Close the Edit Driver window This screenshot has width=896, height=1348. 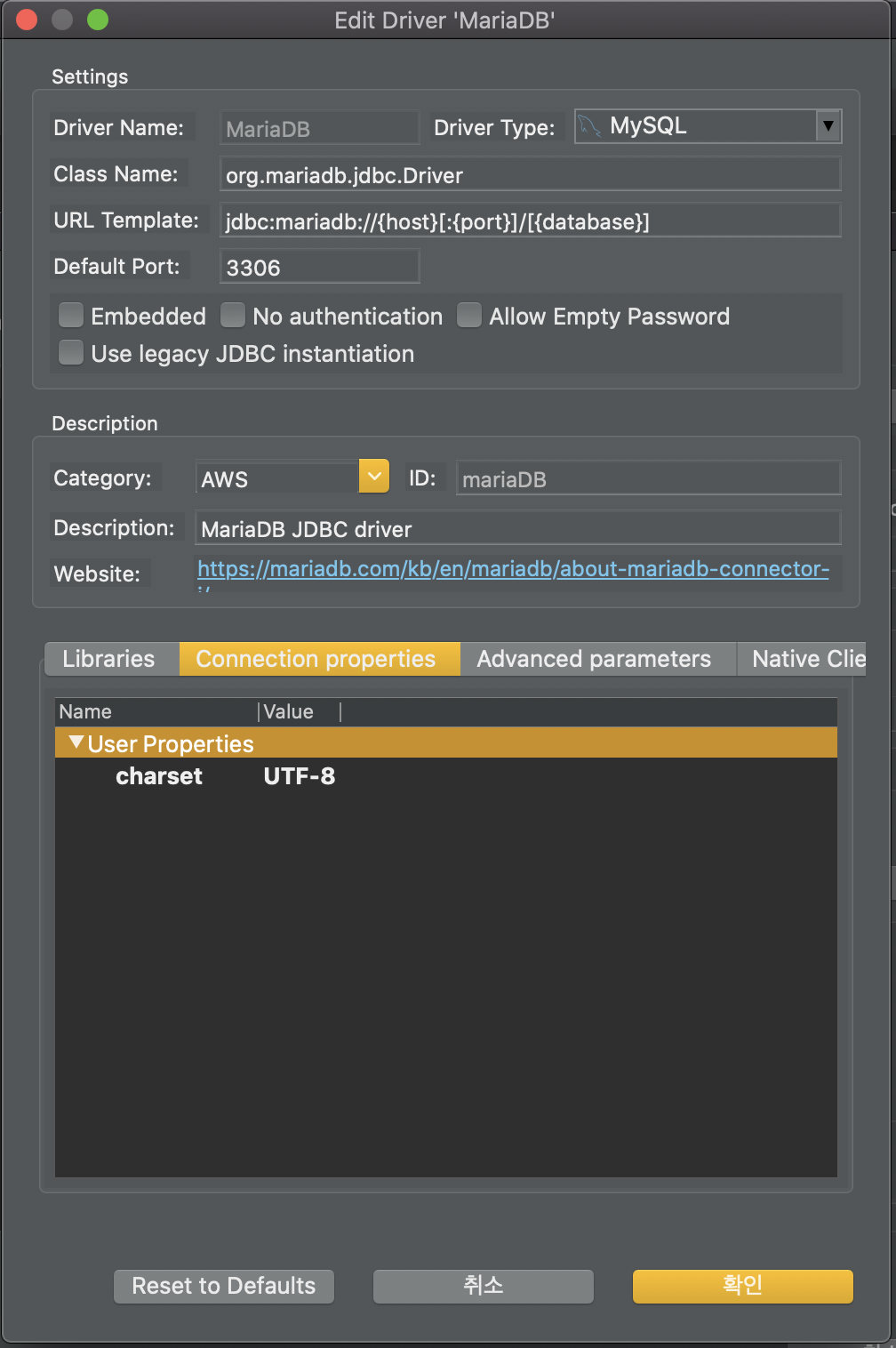pyautogui.click(x=28, y=20)
